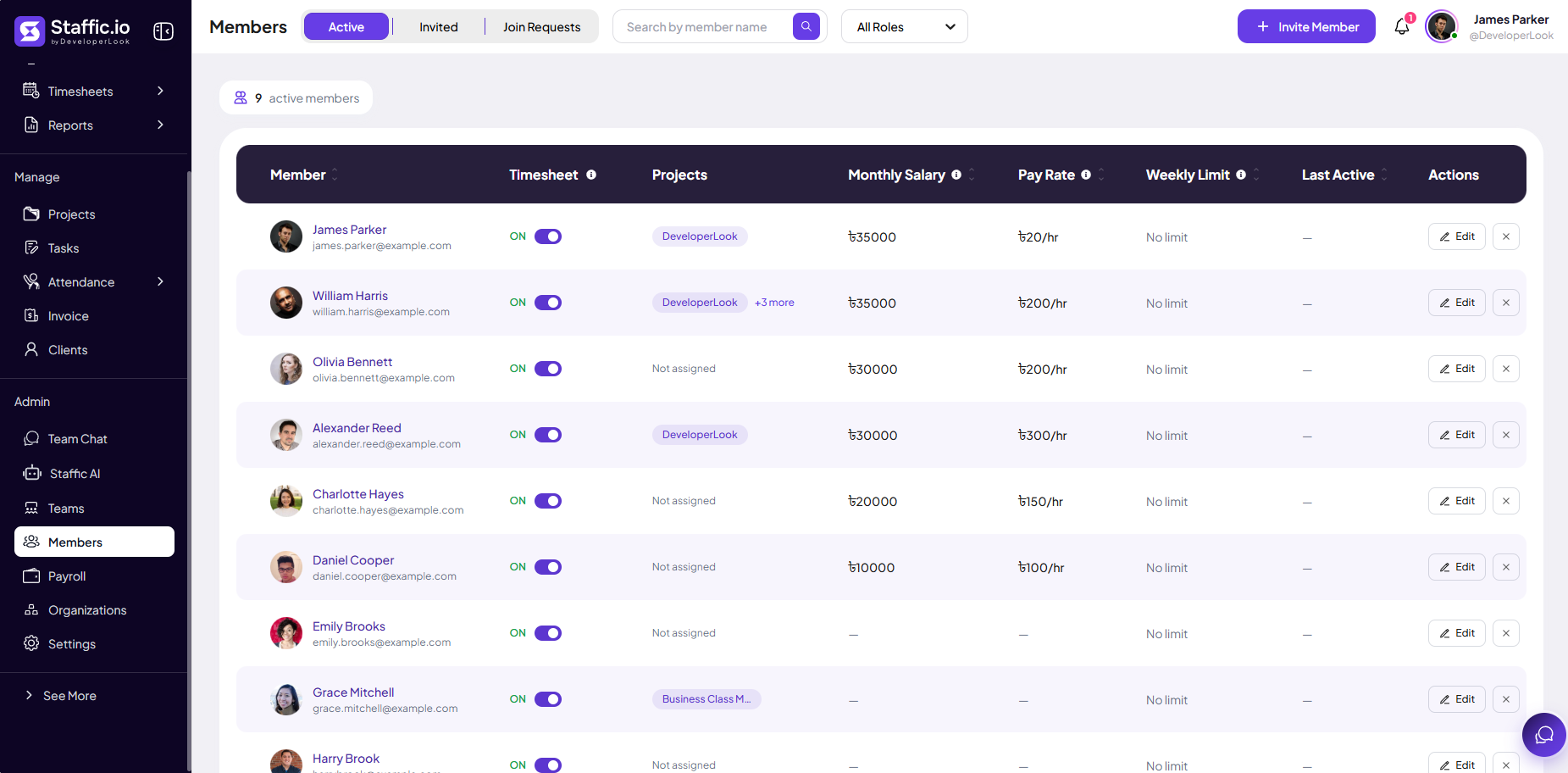Toggle Harry Brook's timesheet switch
1568x773 pixels.
click(548, 765)
